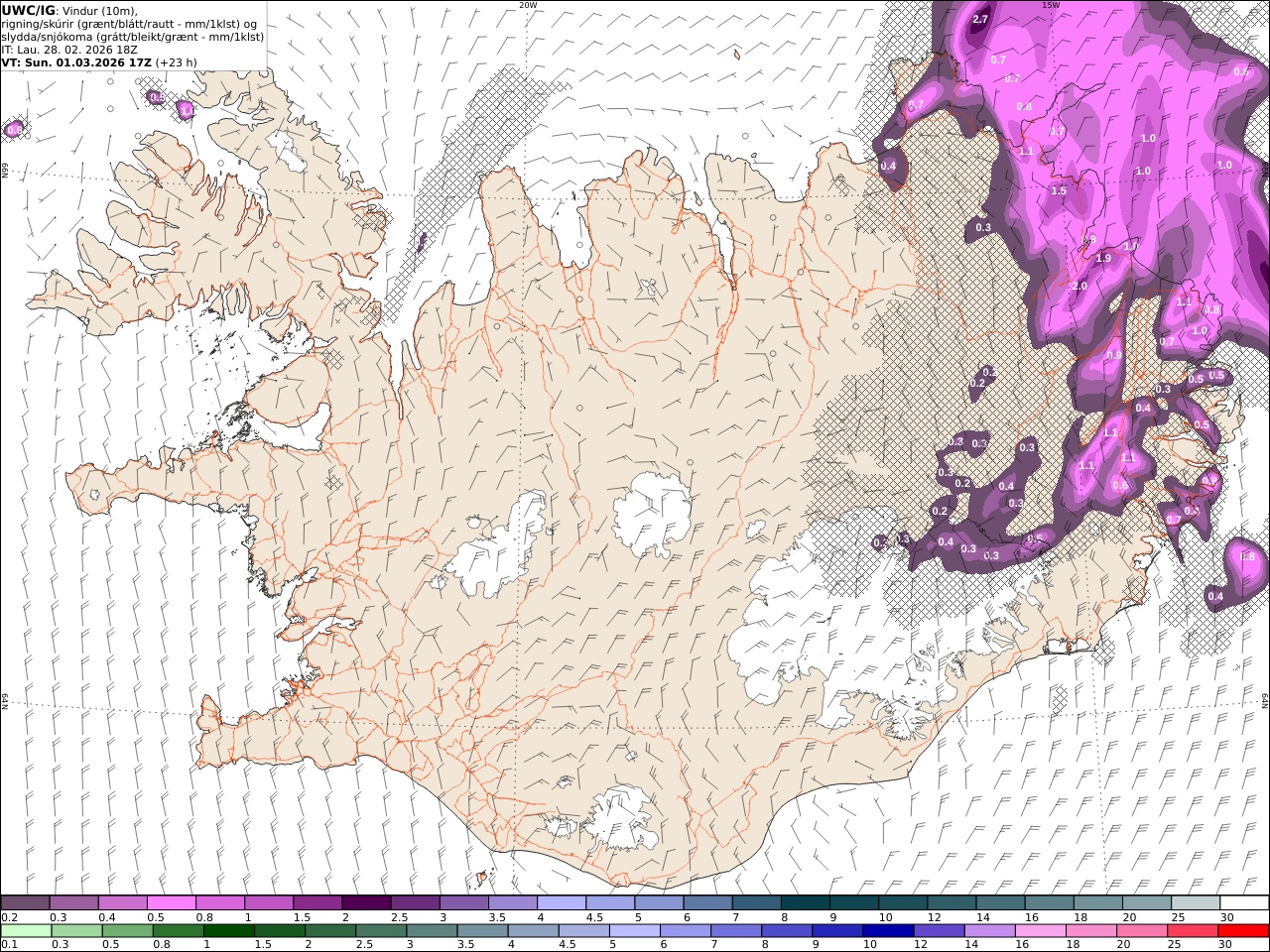Pick the top-row legend swatch between 1 and 1.5

[268, 902]
